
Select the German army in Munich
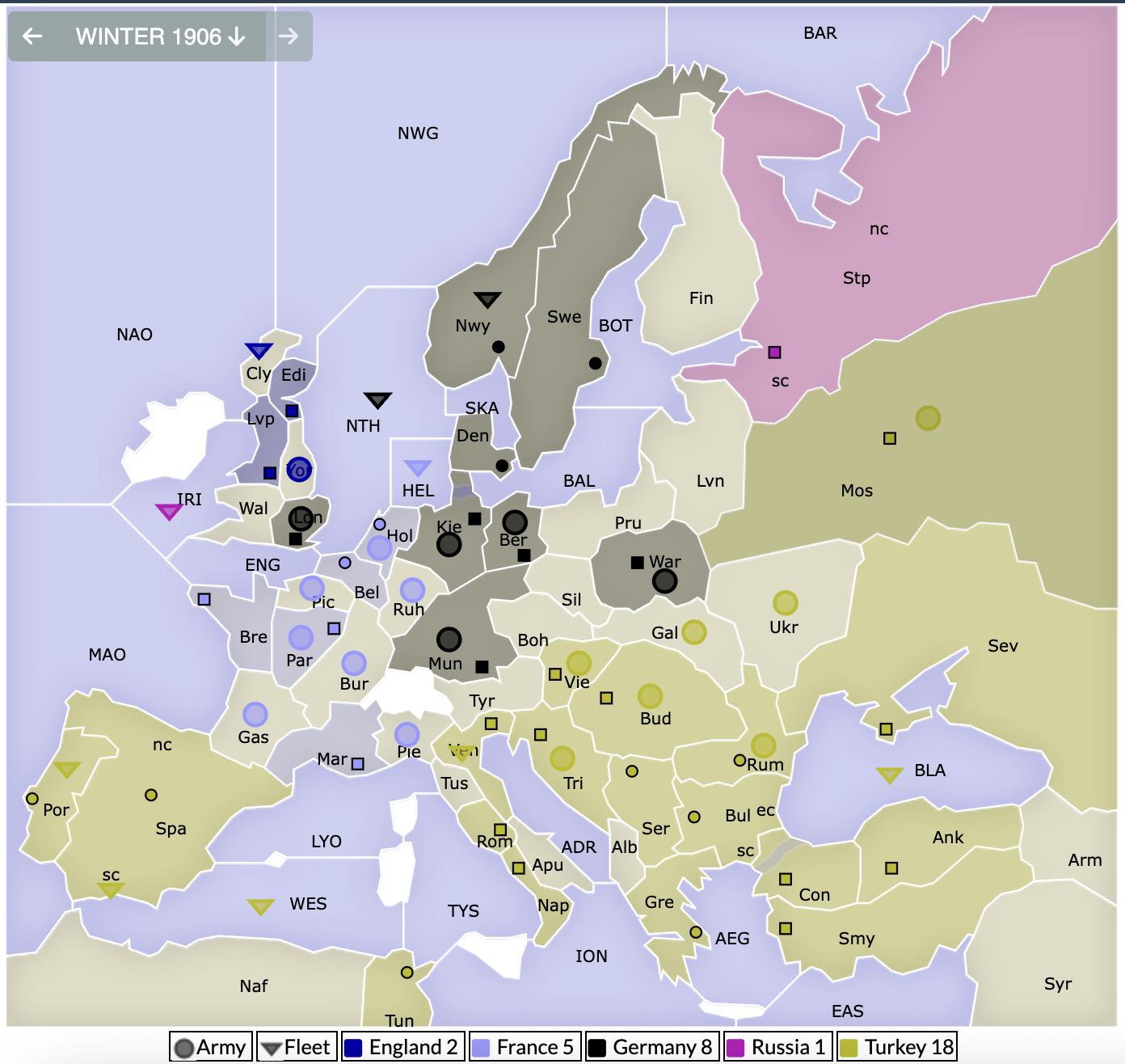[x=449, y=639]
